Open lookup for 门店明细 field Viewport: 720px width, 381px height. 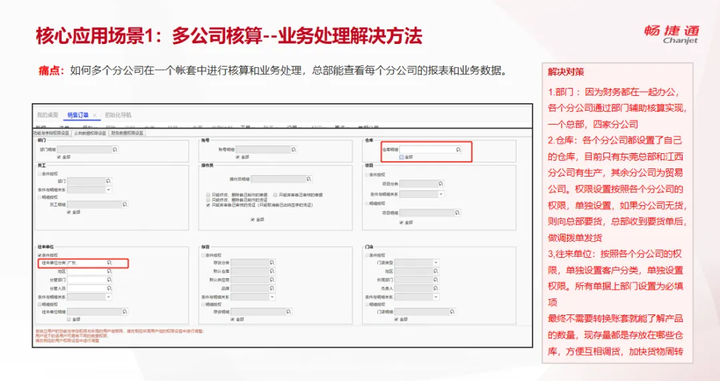click(452, 312)
